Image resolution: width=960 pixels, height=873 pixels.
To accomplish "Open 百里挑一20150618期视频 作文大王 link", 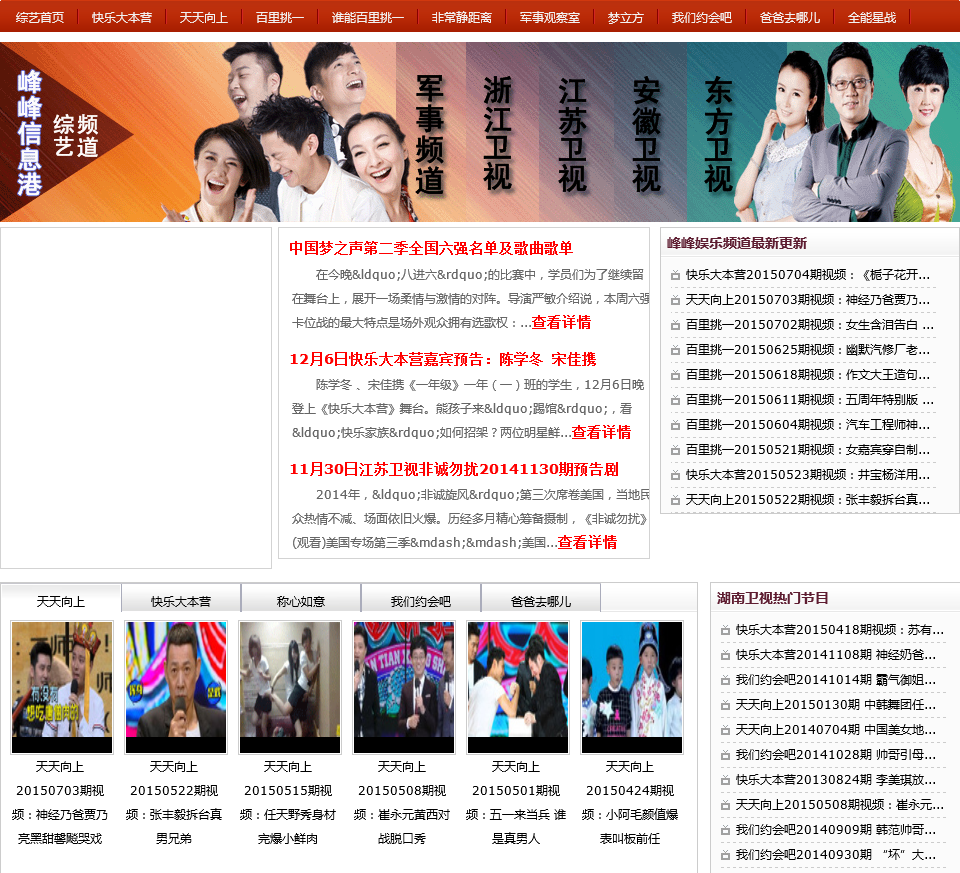I will click(x=808, y=375).
